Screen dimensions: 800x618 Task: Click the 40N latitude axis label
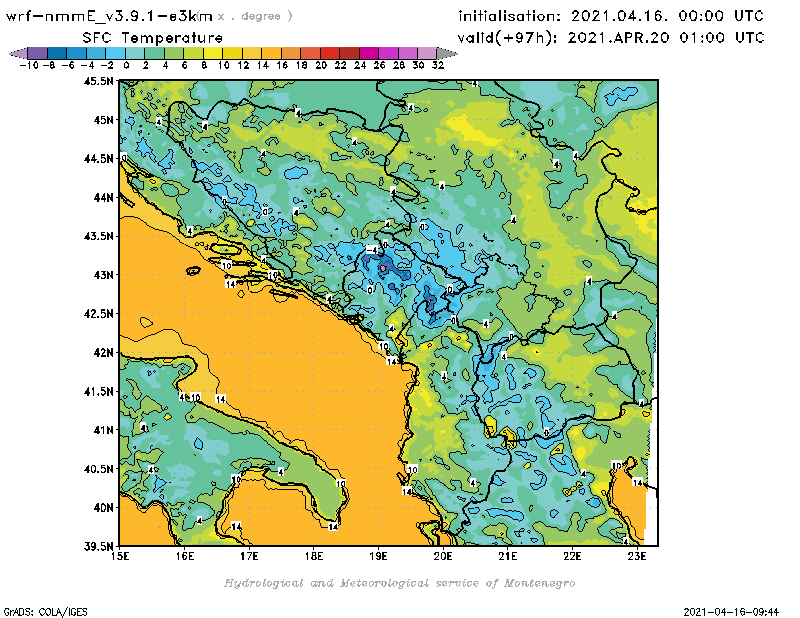tap(103, 507)
